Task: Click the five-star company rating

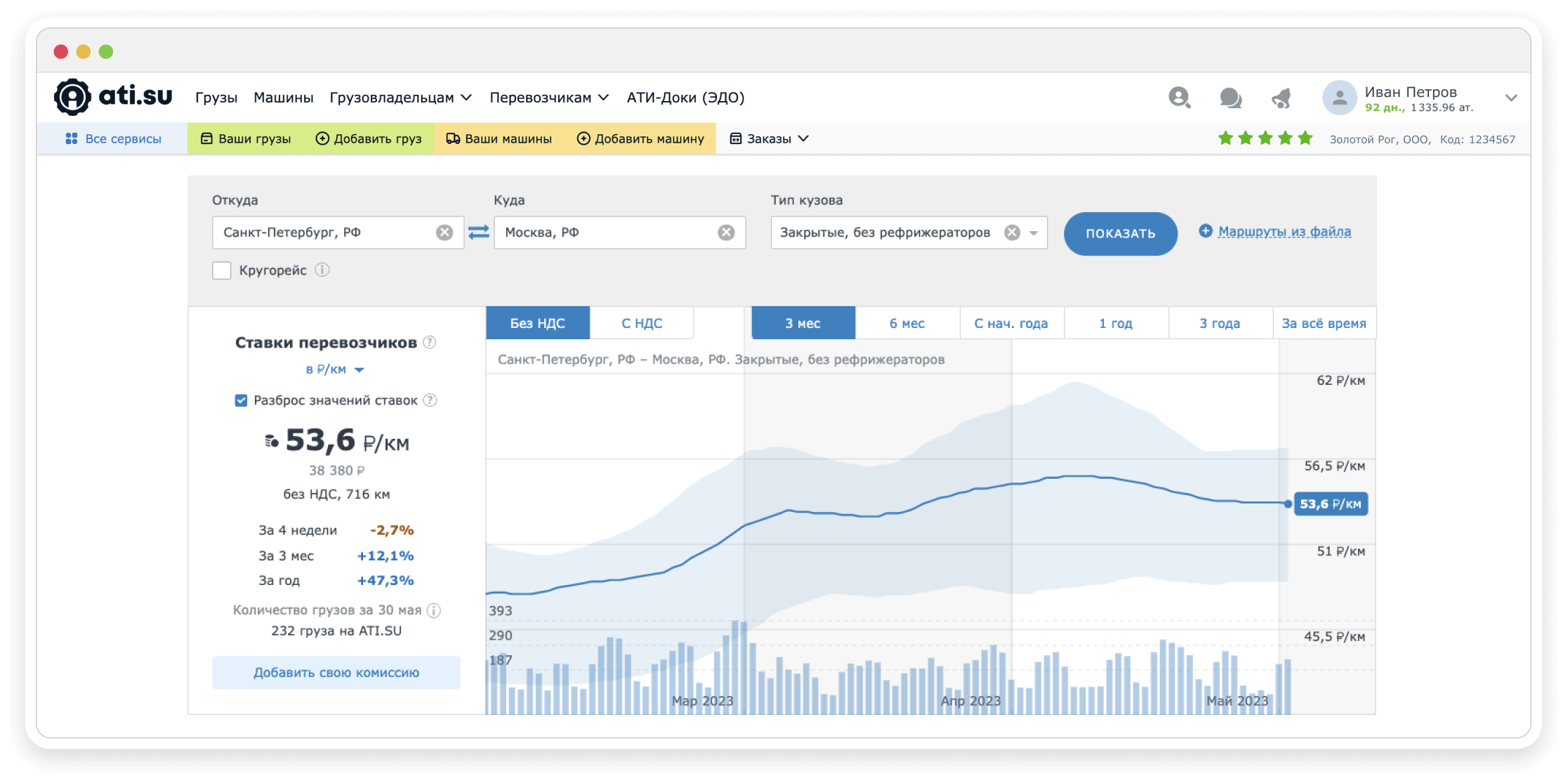Action: tap(1265, 138)
